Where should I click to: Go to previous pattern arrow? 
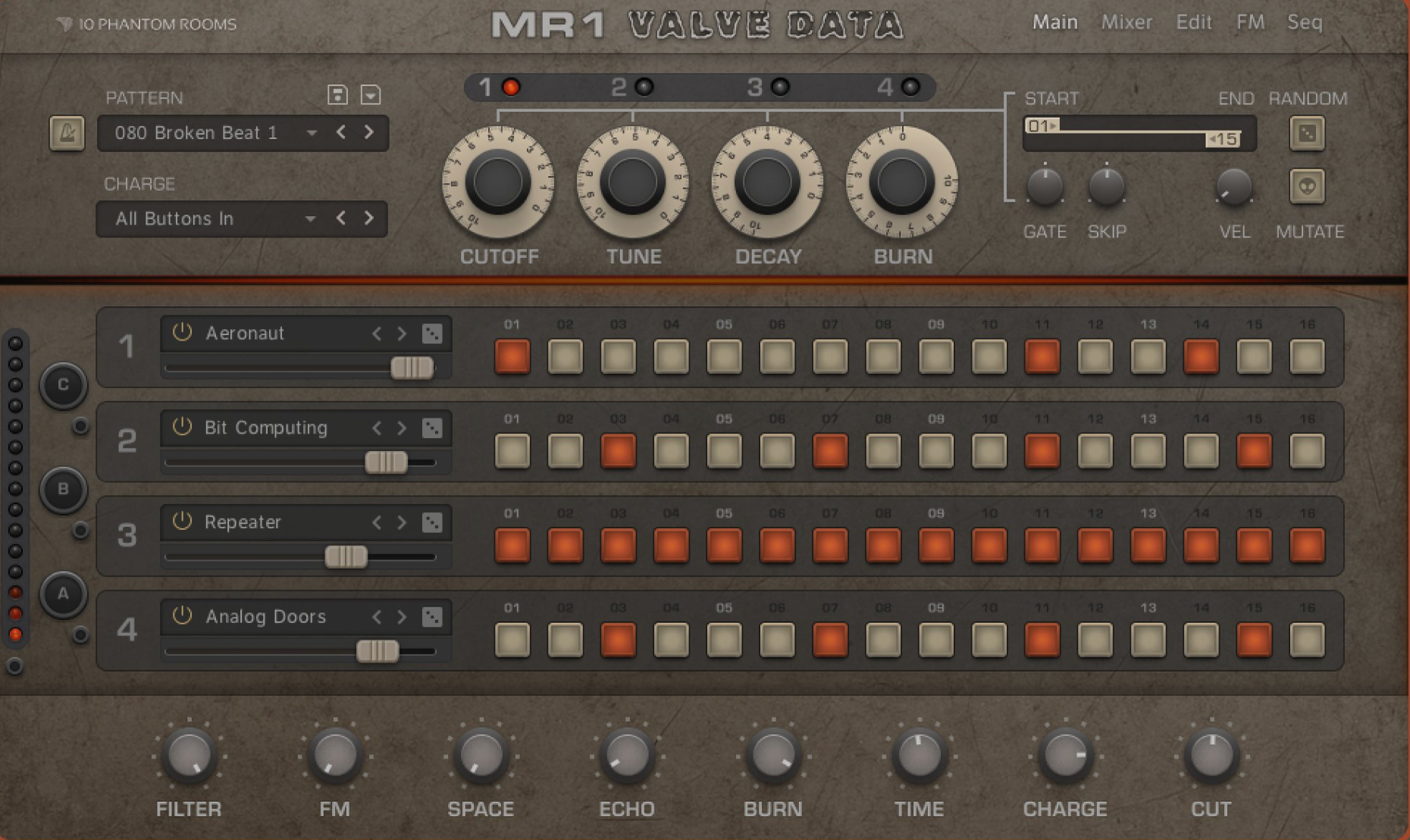tap(341, 133)
